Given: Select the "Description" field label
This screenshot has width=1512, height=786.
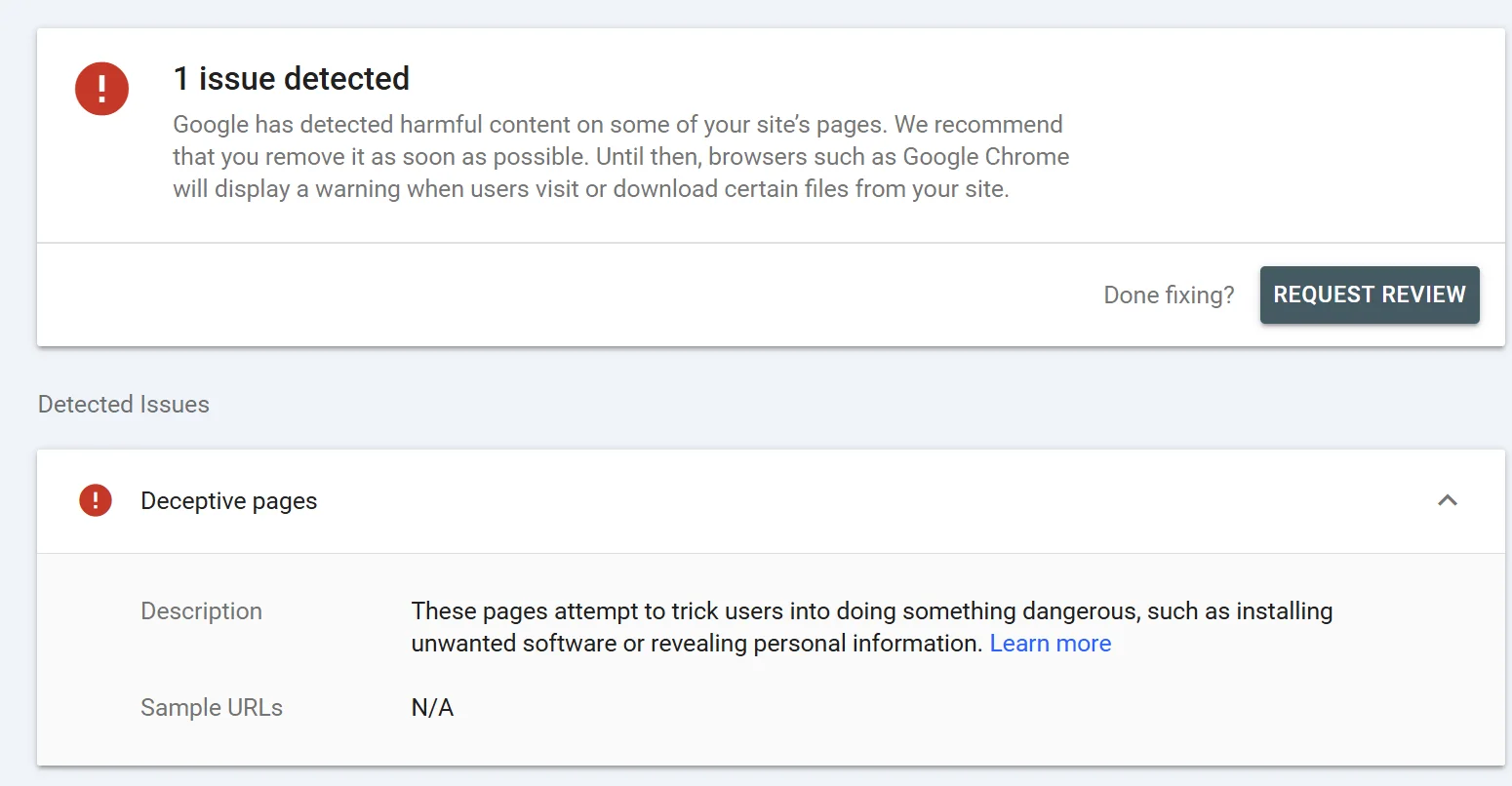Looking at the screenshot, I should (201, 611).
